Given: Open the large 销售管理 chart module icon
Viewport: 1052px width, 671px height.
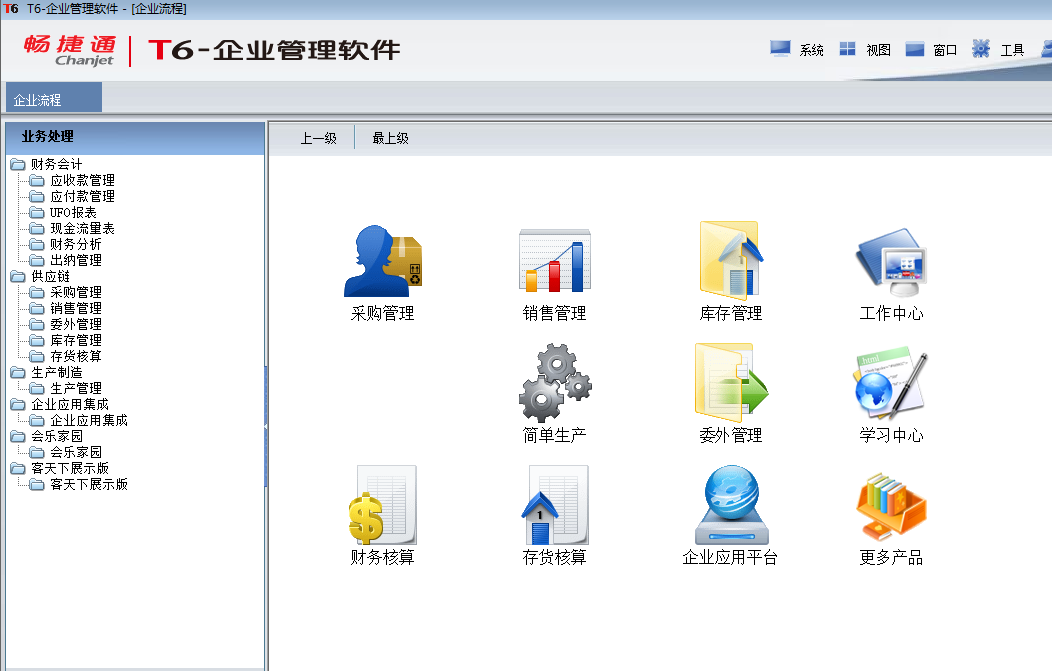Looking at the screenshot, I should tap(555, 260).
